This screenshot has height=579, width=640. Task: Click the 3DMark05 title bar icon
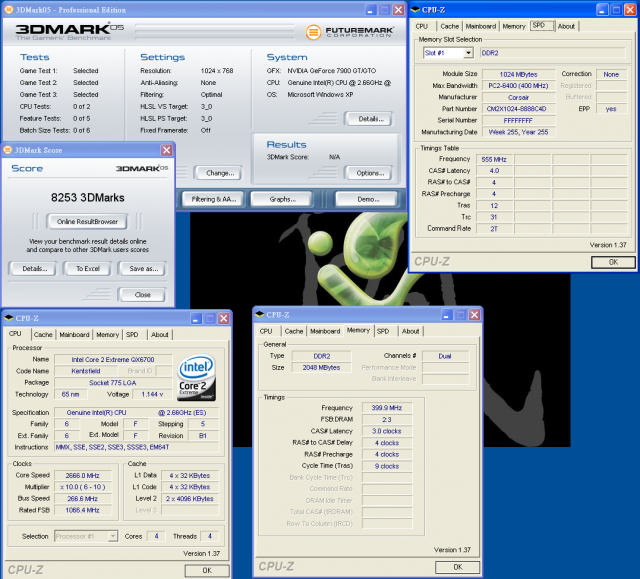(8, 9)
